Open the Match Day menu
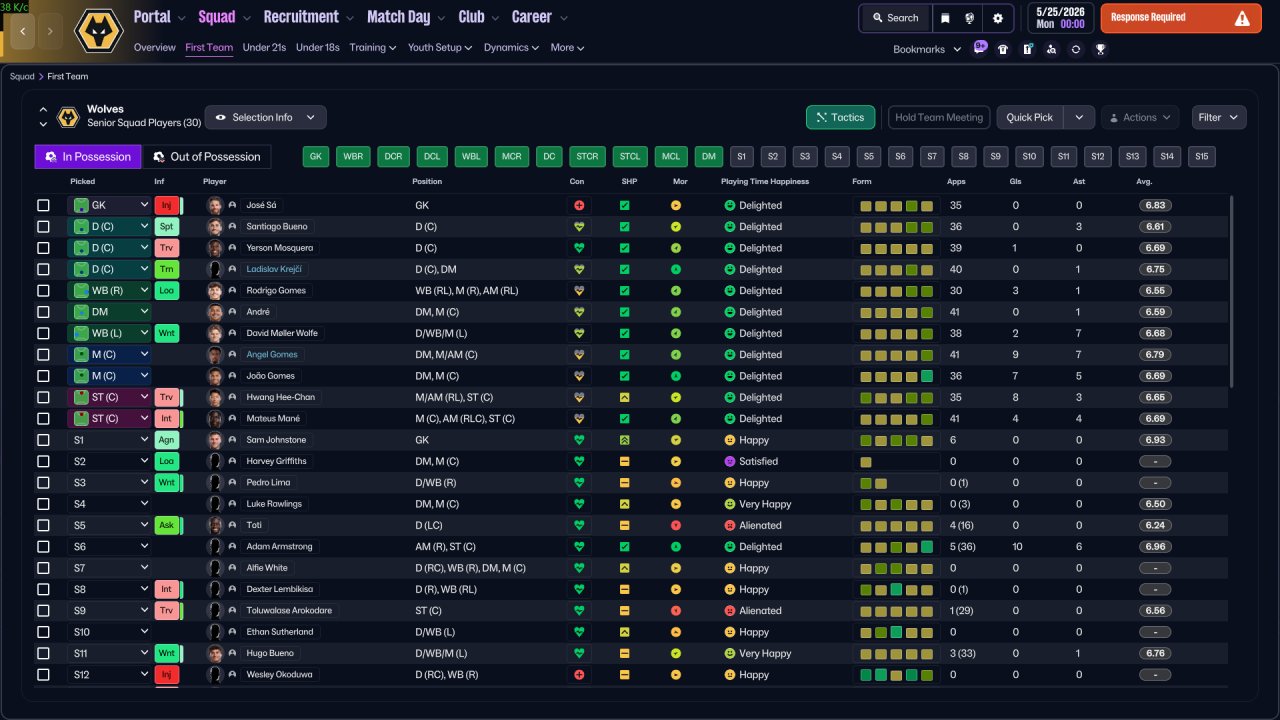The width and height of the screenshot is (1280, 720). tap(405, 17)
